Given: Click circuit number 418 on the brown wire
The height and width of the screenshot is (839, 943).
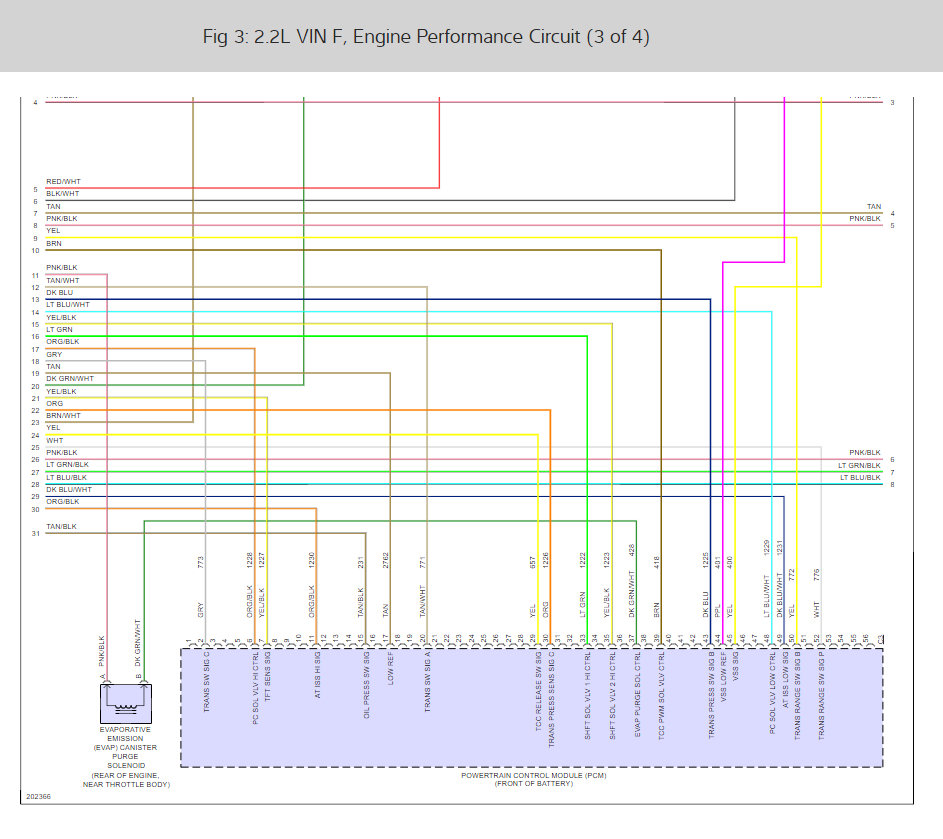Looking at the screenshot, I should (657, 562).
